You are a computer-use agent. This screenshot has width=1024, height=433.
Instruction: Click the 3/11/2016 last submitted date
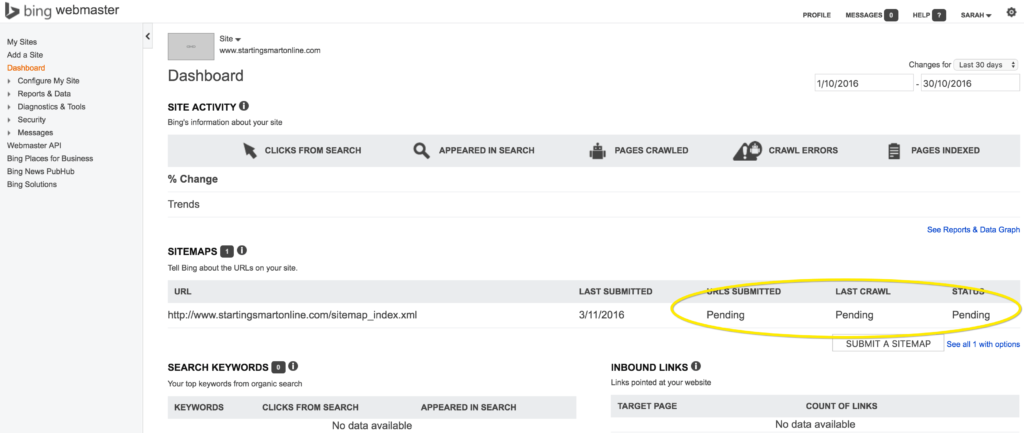(x=601, y=315)
